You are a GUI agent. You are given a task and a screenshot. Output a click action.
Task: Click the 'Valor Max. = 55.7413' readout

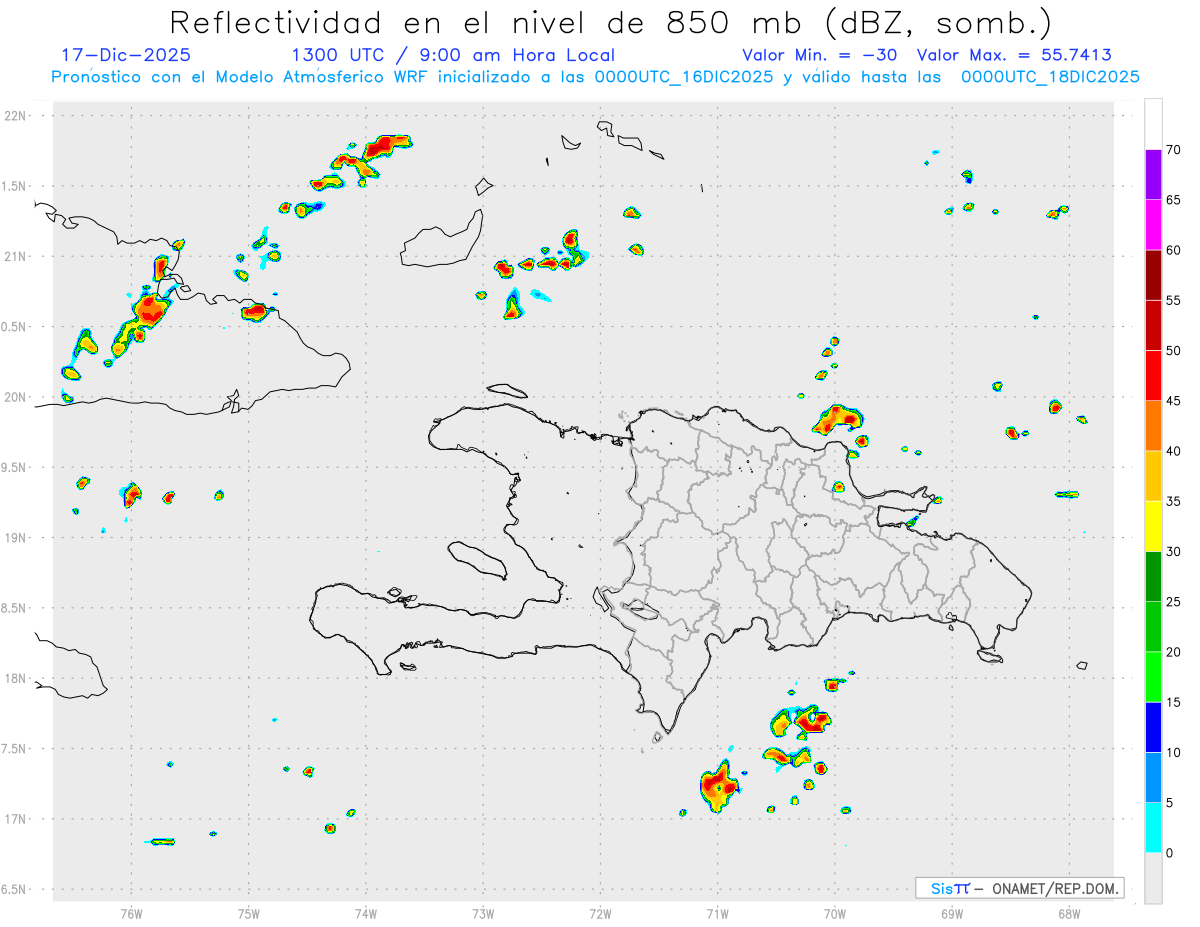coord(1014,55)
